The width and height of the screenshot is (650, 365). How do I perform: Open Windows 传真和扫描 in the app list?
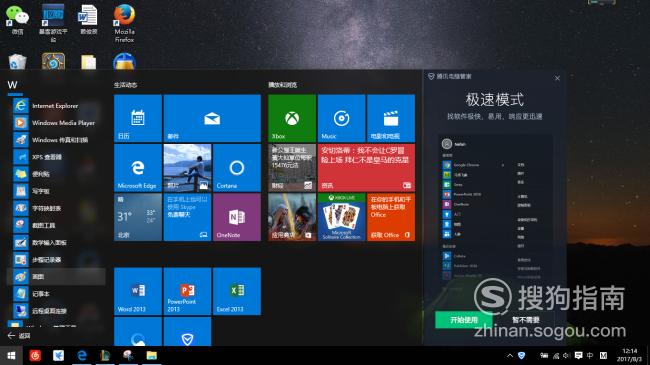click(56, 140)
